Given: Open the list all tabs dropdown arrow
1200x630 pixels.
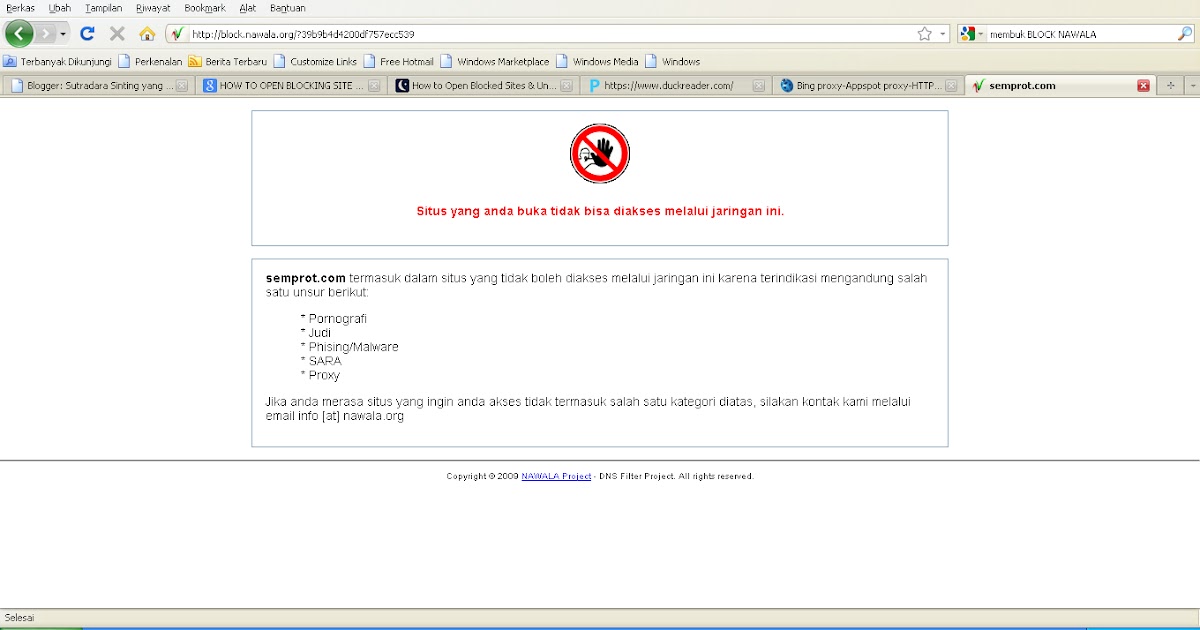Looking at the screenshot, I should [x=1191, y=86].
